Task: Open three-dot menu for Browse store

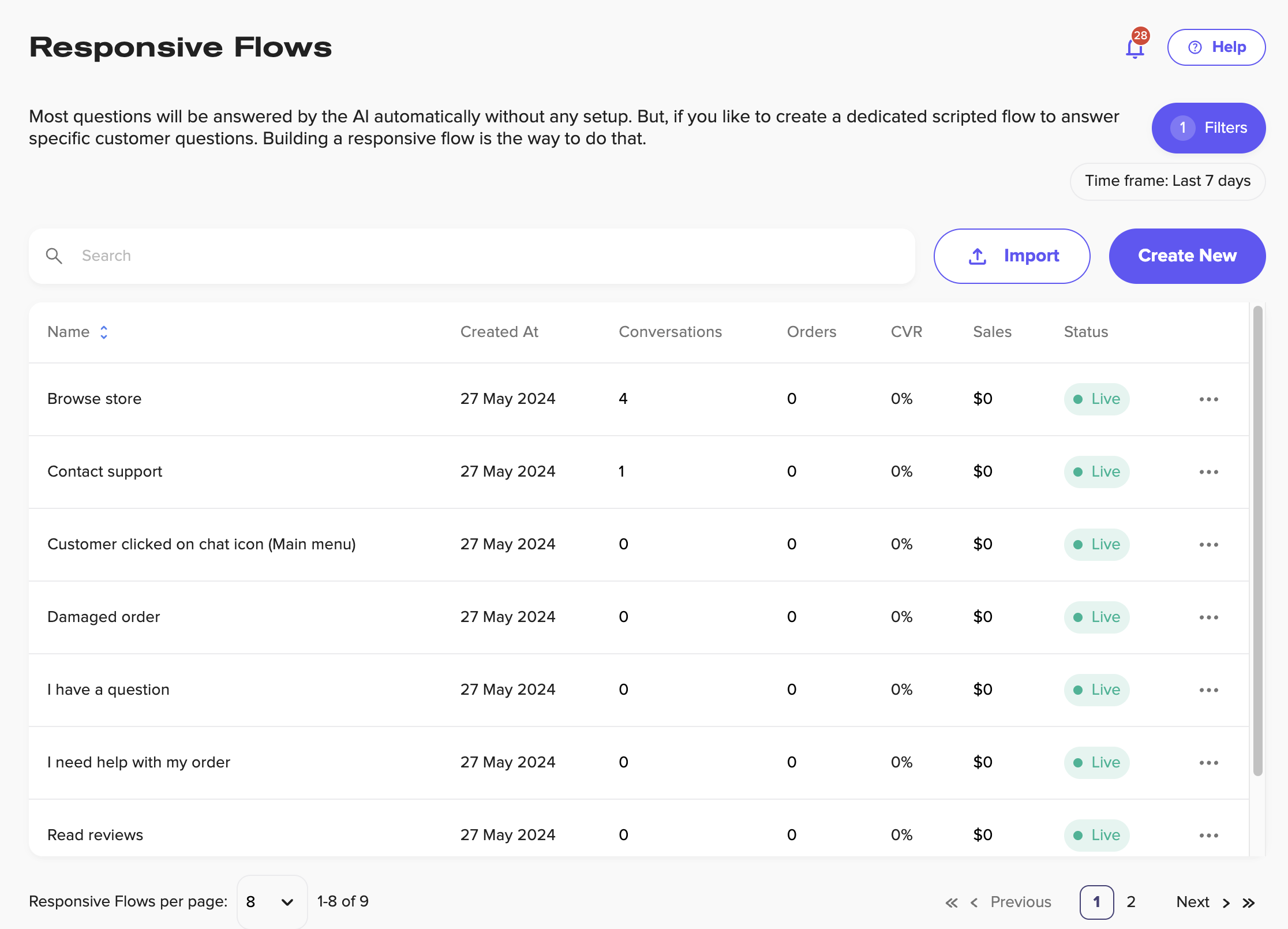Action: (1208, 399)
